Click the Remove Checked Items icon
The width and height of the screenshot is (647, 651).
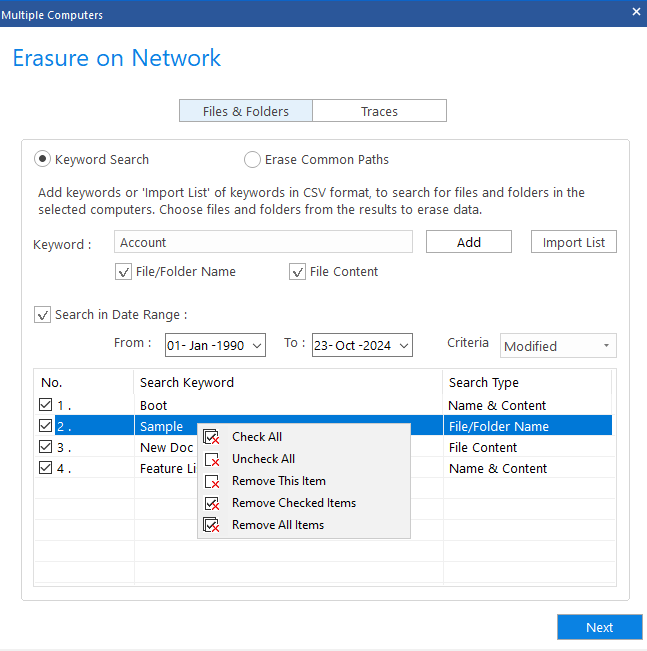pyautogui.click(x=211, y=503)
